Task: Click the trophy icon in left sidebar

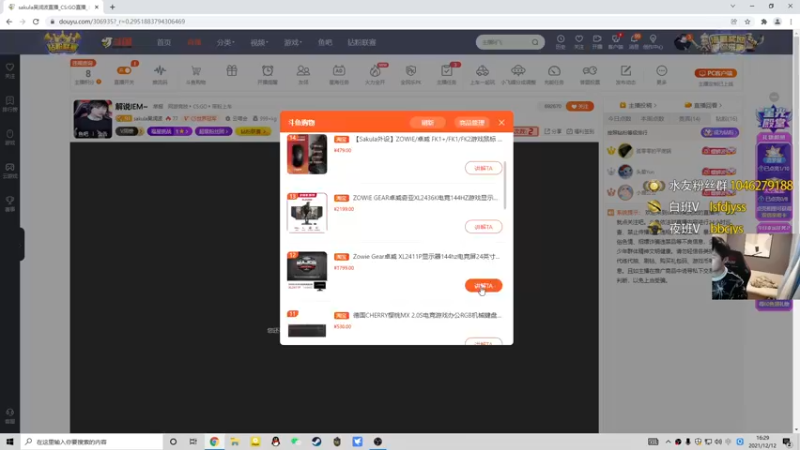Action: point(10,203)
